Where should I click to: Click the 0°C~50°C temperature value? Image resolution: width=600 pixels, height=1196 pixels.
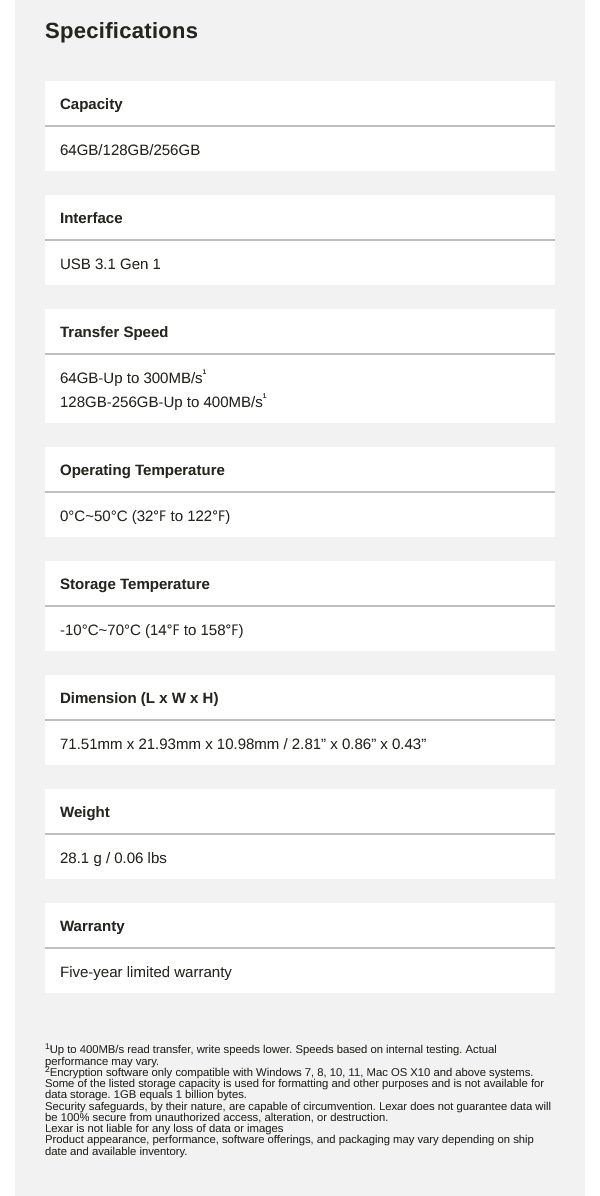[x=145, y=516]
